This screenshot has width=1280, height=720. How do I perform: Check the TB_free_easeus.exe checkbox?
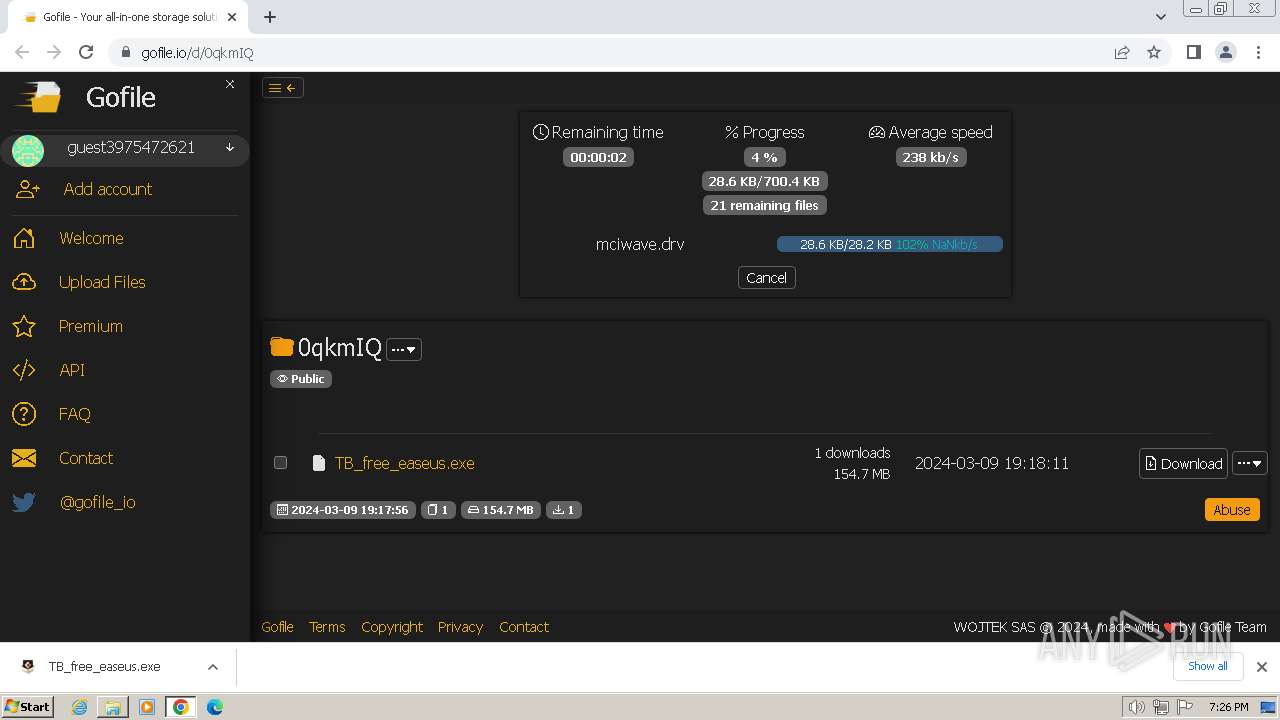tap(280, 462)
